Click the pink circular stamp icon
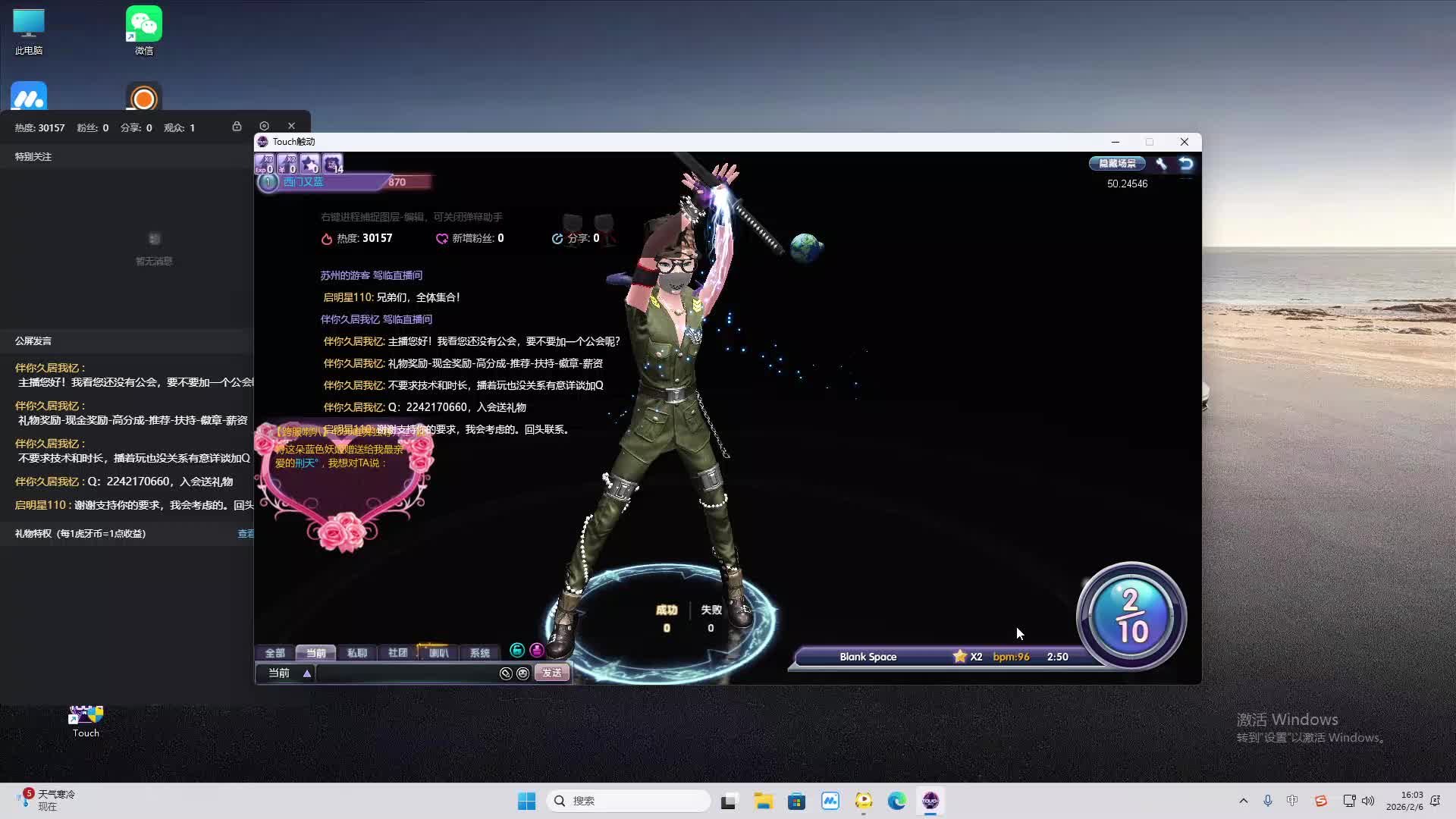The image size is (1456, 819). pyautogui.click(x=537, y=651)
